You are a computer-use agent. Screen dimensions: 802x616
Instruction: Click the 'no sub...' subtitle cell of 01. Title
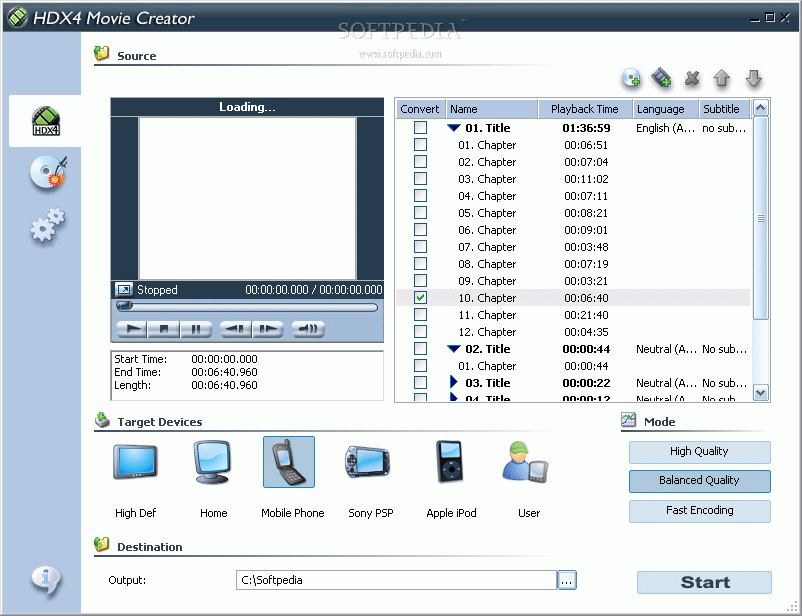pos(724,128)
